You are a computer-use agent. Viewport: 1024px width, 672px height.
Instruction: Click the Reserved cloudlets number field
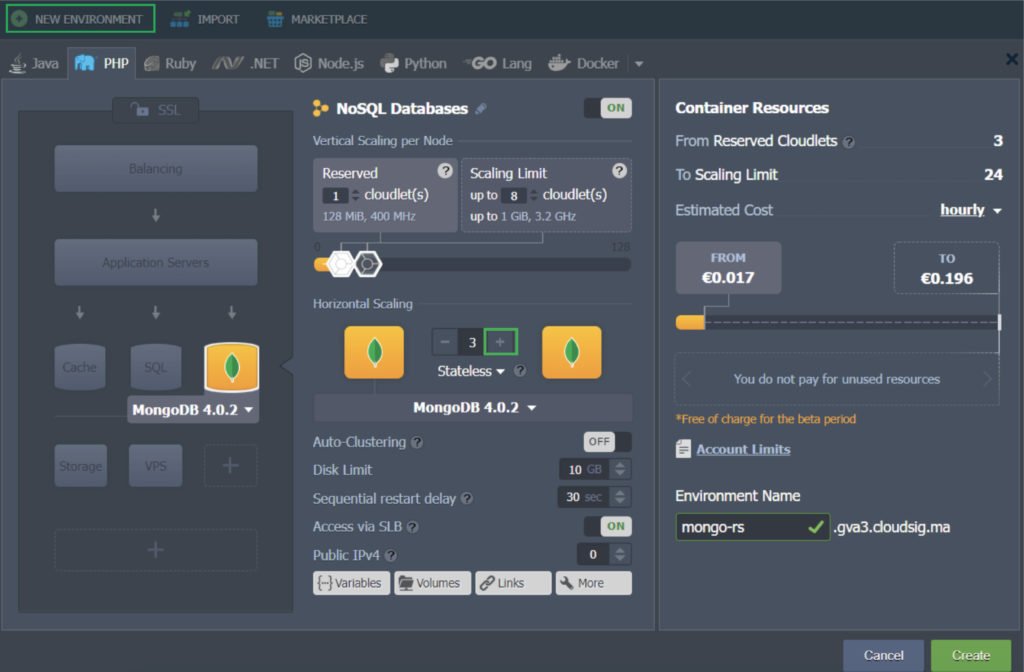point(336,195)
